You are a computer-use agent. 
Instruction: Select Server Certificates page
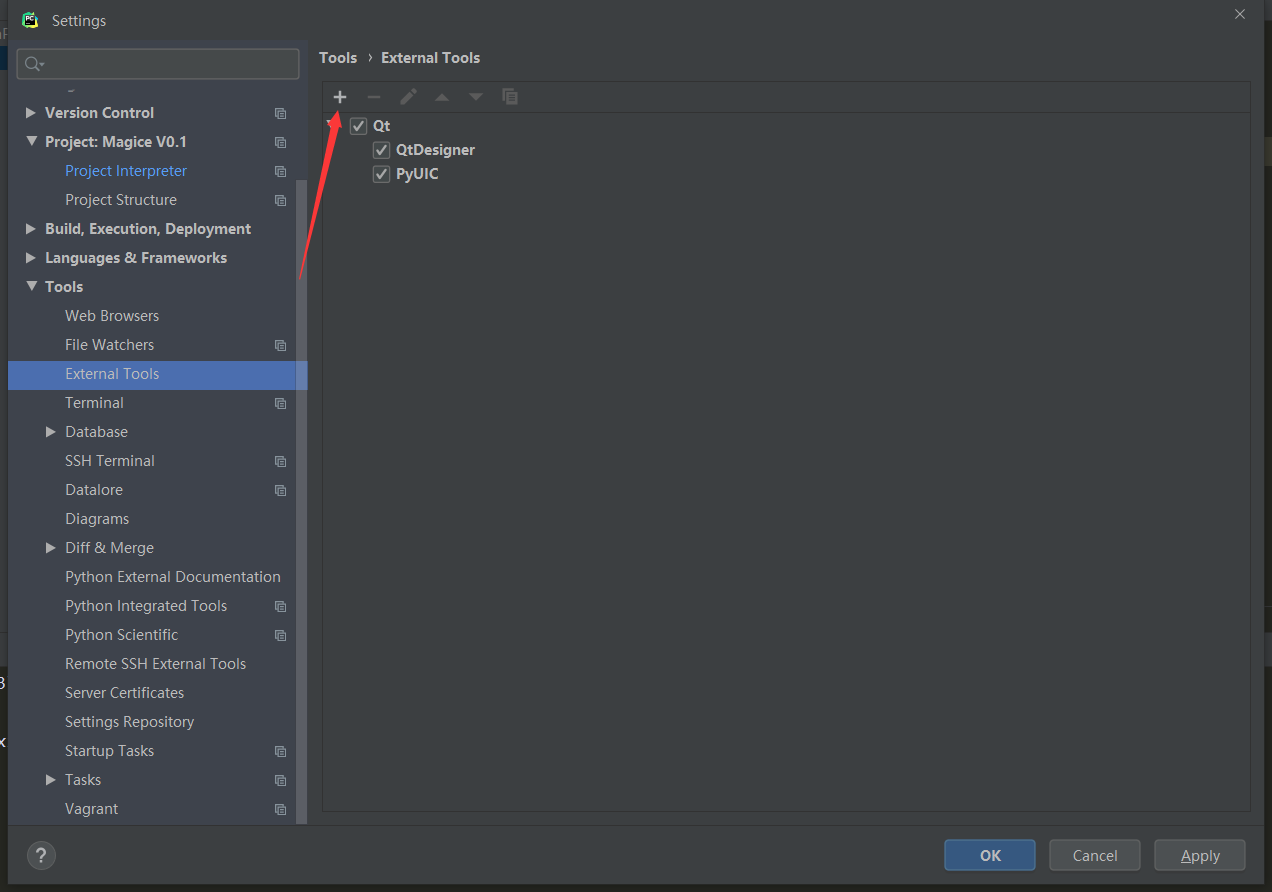125,693
